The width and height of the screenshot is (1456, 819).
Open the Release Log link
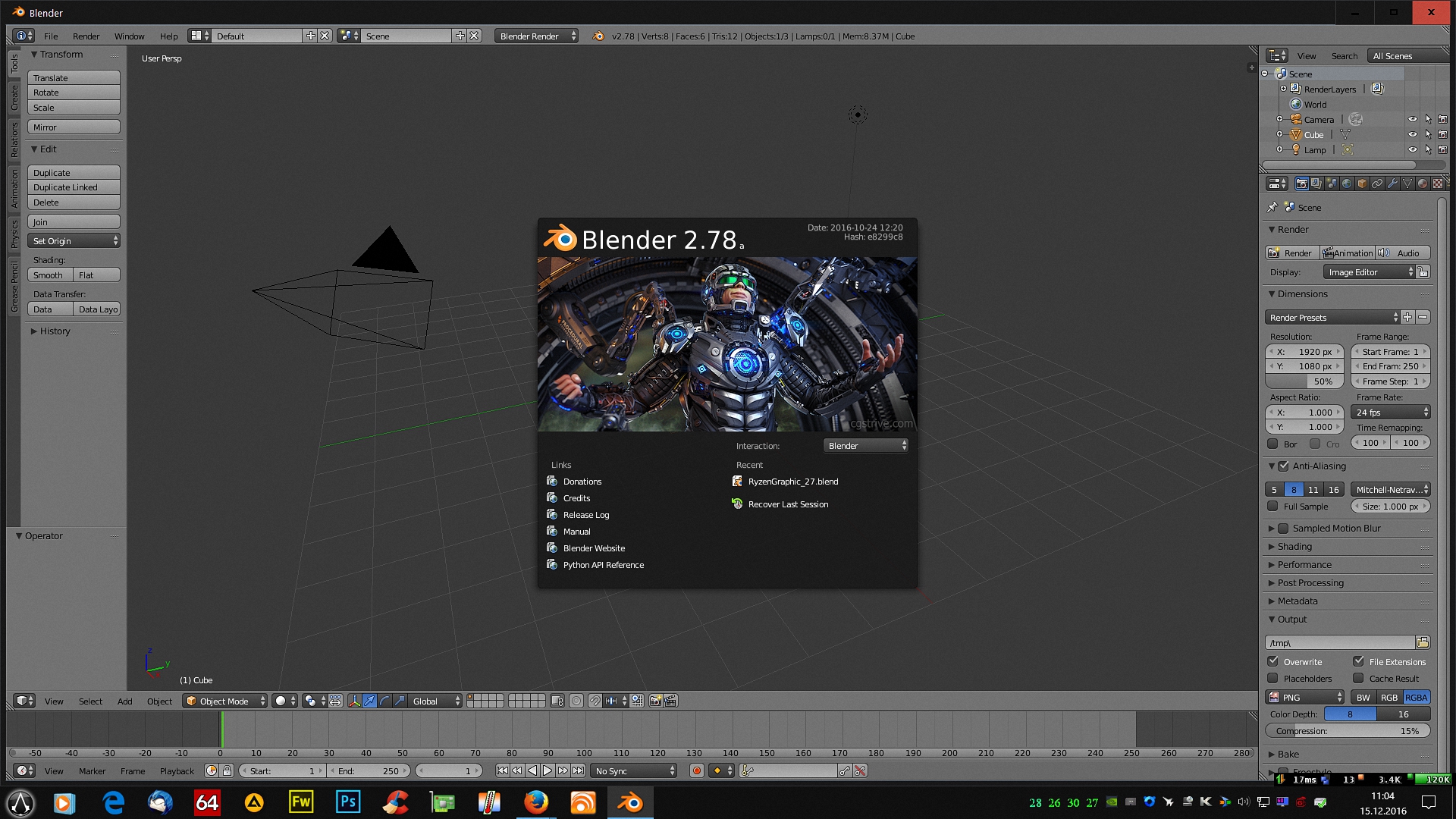(585, 515)
